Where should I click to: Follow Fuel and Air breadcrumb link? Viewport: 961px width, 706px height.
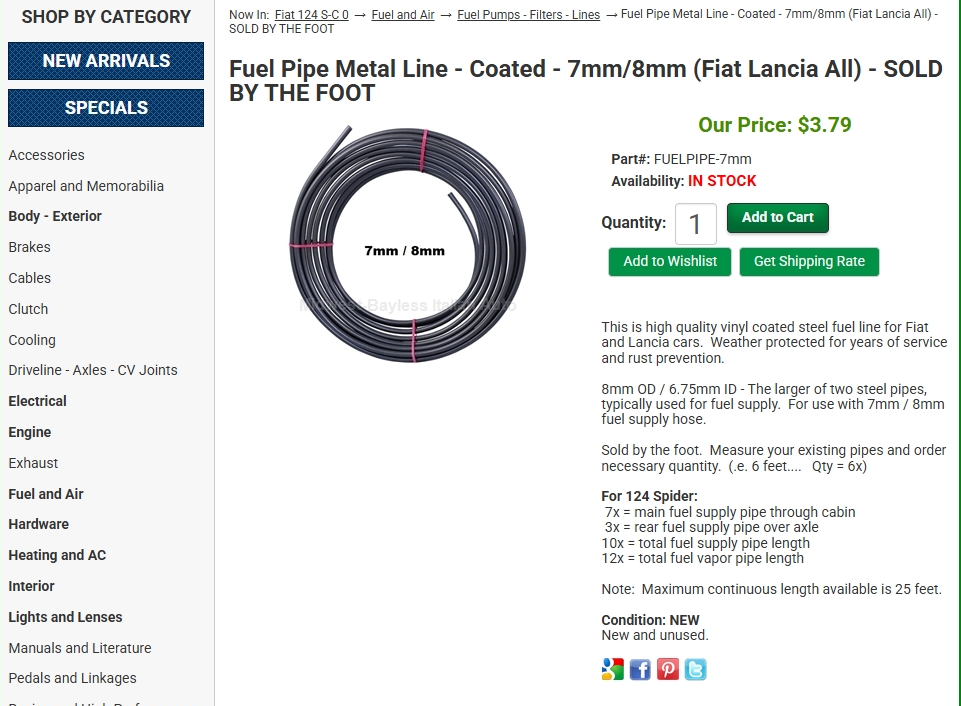click(x=403, y=15)
